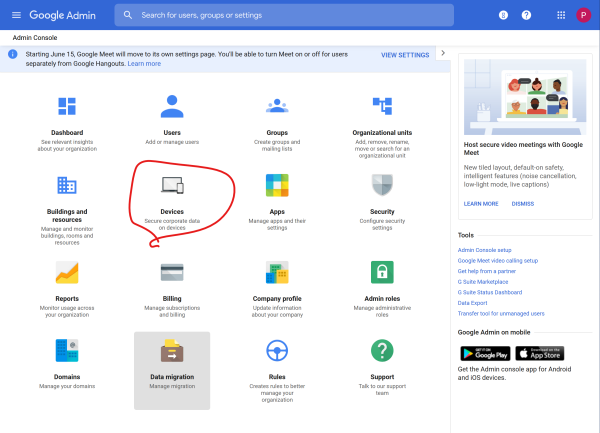Open the Admin roles icon
Screen dimensions: 600x433
382,272
